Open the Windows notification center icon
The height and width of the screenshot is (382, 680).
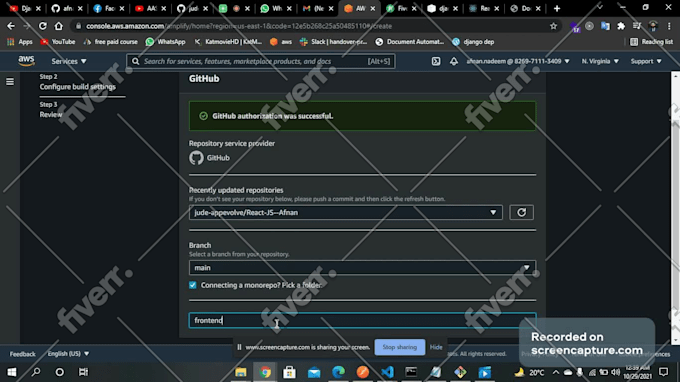tap(664, 372)
